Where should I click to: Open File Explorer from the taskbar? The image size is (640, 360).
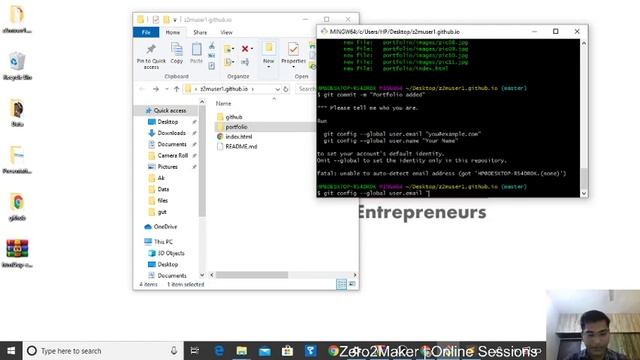[x=242, y=351]
